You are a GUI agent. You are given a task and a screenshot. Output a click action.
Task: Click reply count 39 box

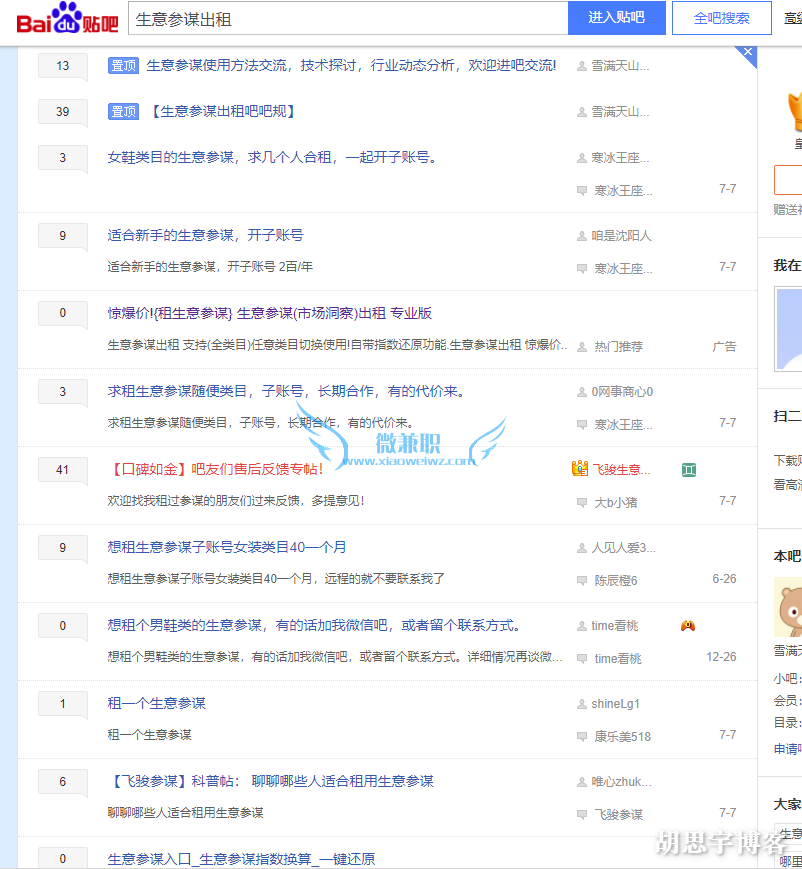click(63, 111)
